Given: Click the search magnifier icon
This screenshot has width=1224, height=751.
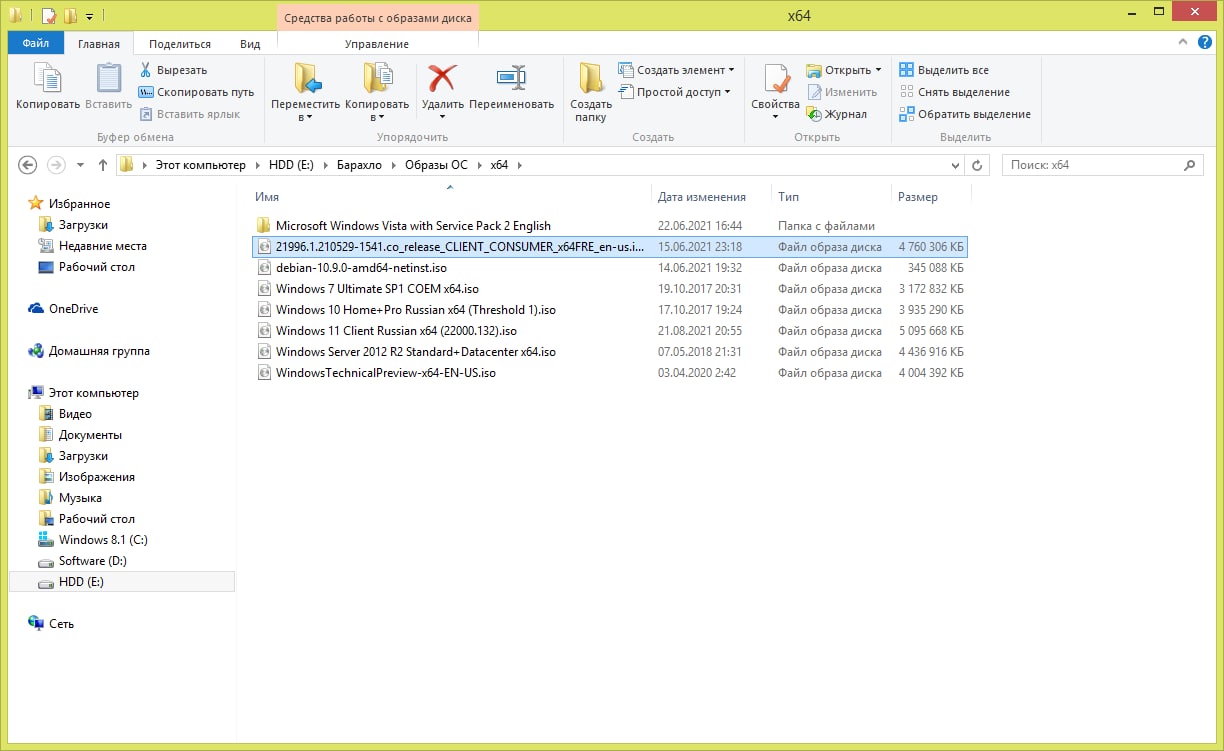Looking at the screenshot, I should (x=1189, y=165).
